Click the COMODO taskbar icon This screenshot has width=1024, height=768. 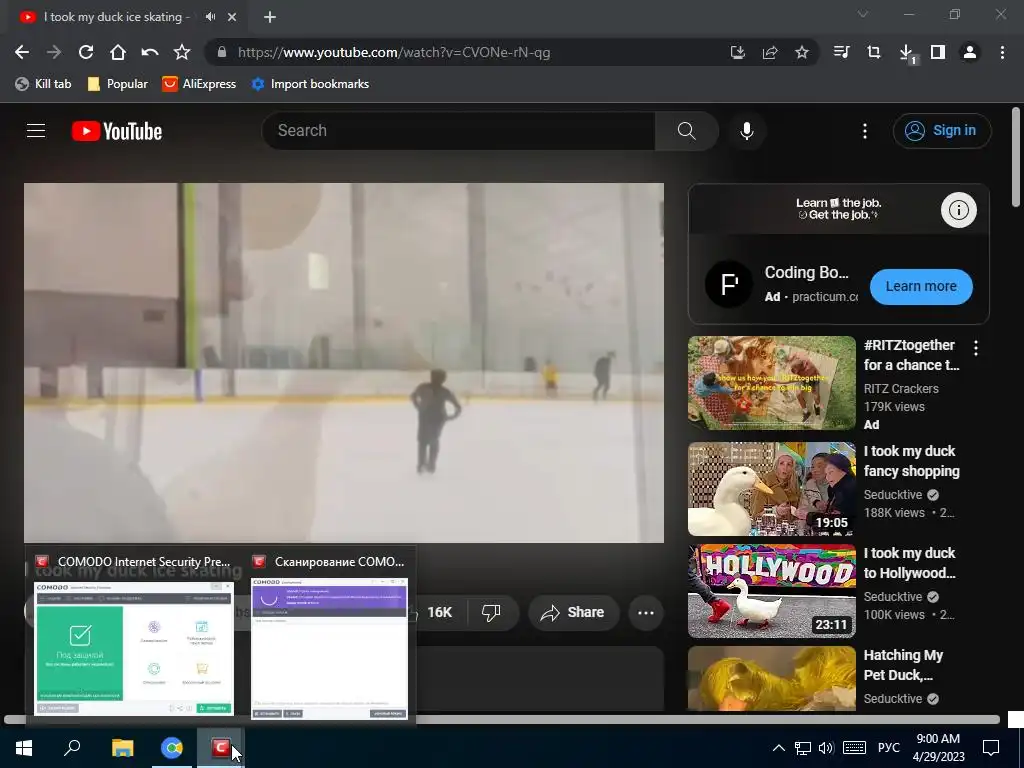tap(221, 748)
